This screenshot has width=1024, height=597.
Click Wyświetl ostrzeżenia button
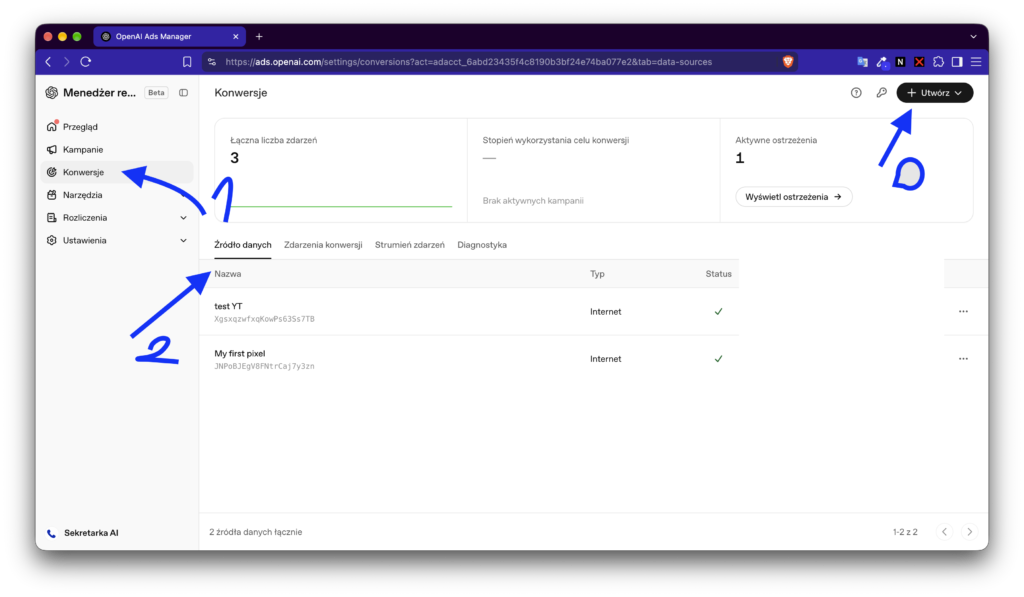[x=793, y=197]
